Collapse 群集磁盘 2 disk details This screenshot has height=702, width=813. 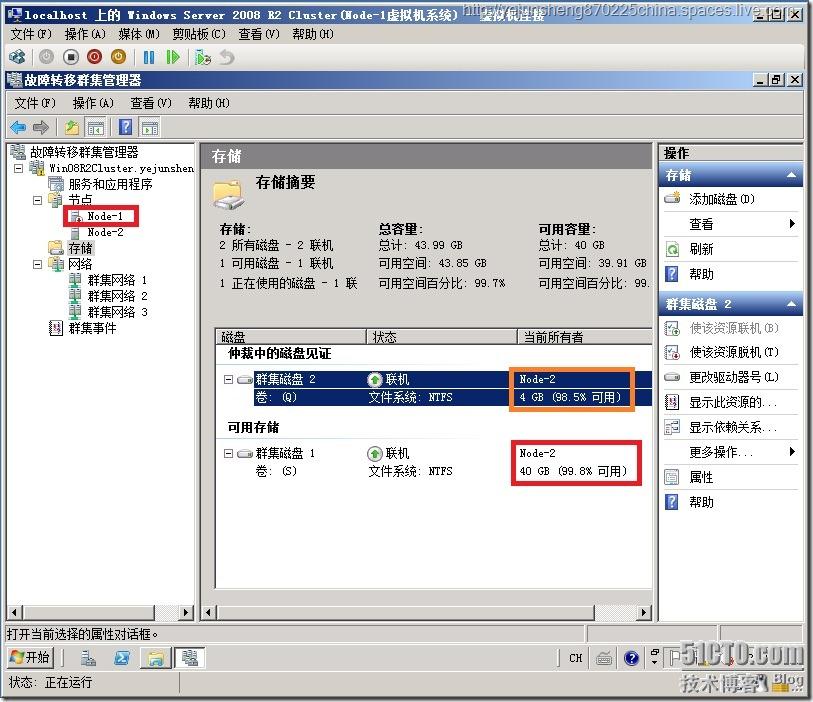point(228,380)
